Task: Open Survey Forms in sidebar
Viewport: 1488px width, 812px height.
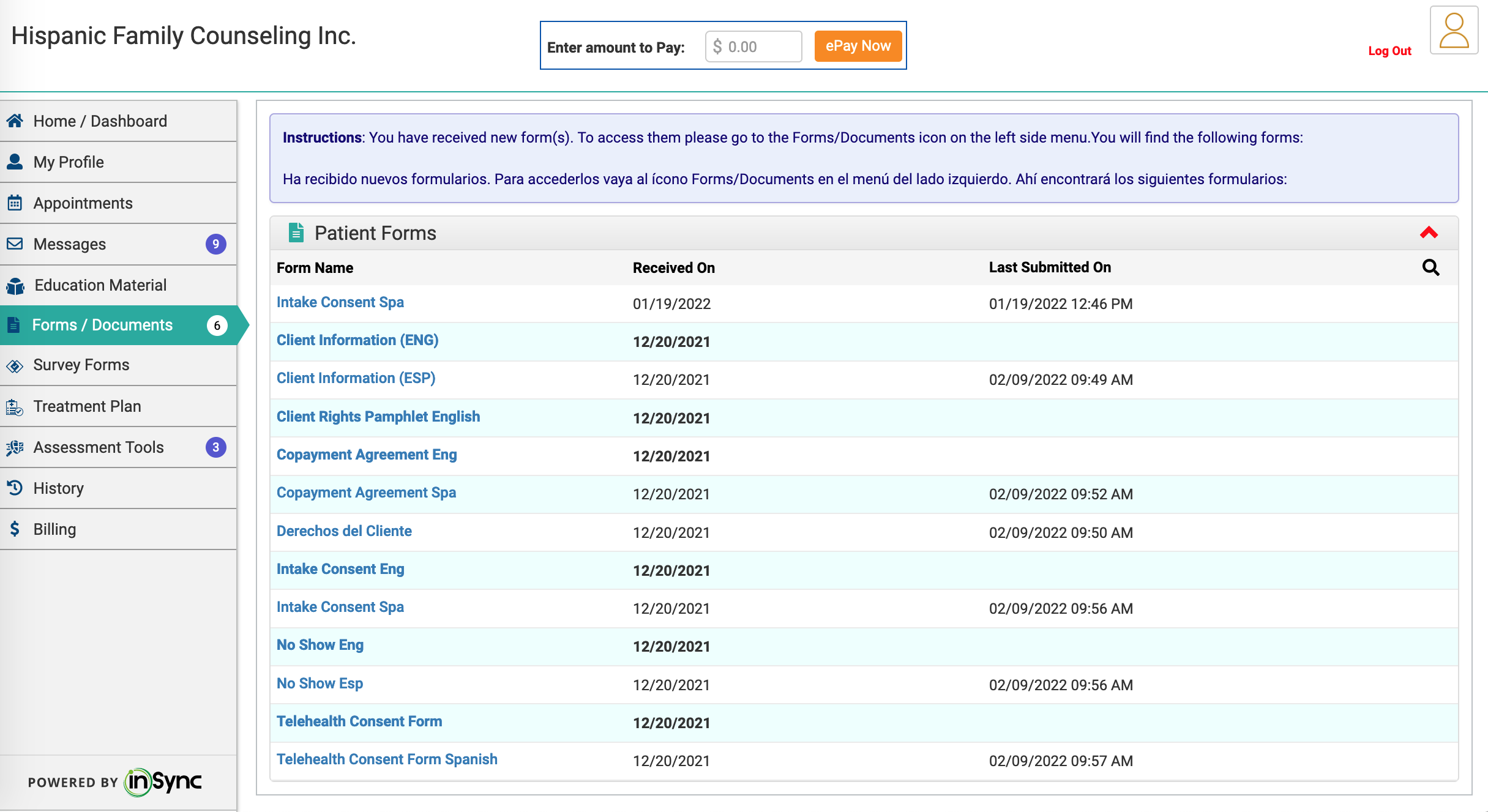Action: point(81,365)
